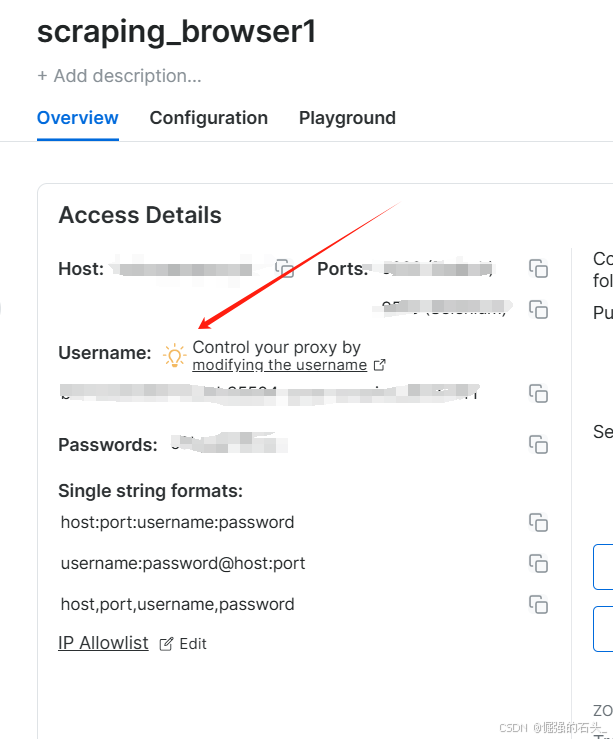Click the scraping_browser1 zone title
The image size is (613, 739).
tap(177, 32)
